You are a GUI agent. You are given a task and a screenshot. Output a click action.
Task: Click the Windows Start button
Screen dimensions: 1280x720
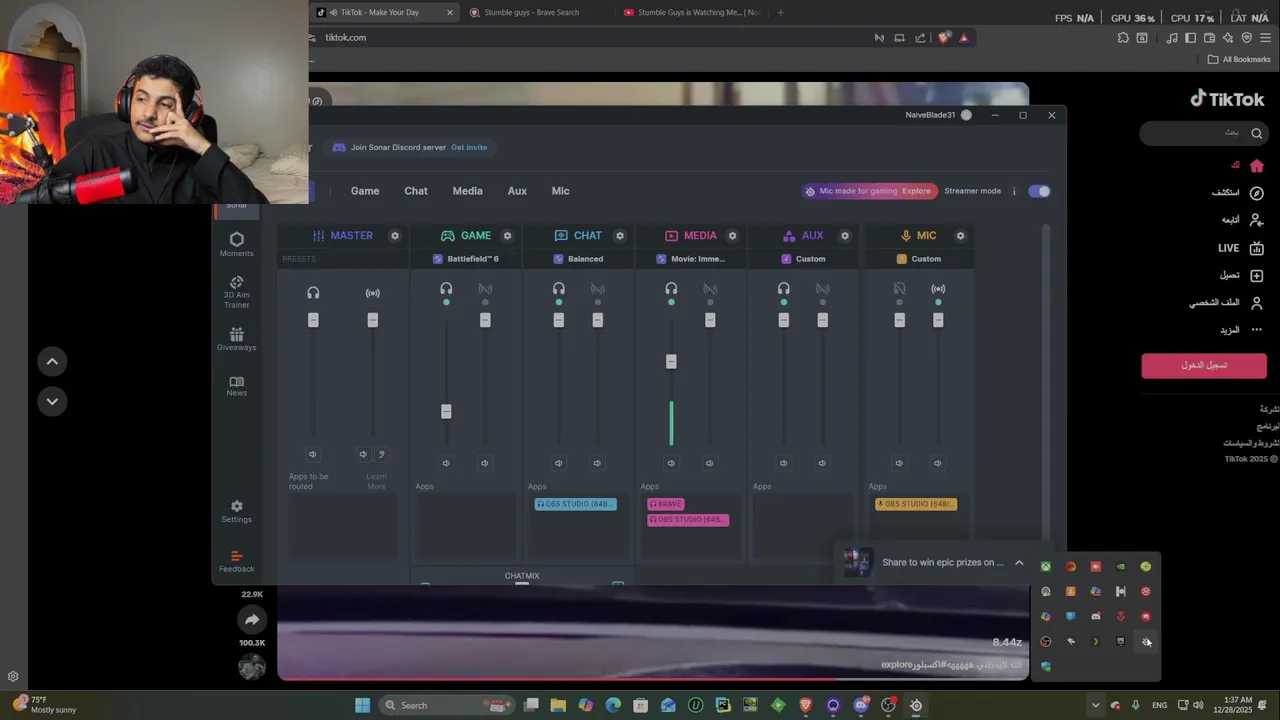point(362,705)
